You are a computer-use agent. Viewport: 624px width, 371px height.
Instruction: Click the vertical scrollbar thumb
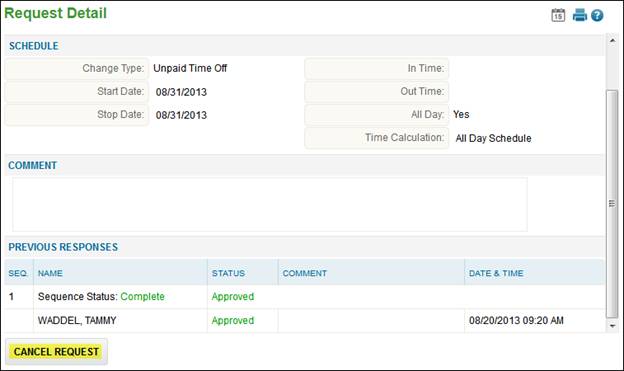(x=612, y=204)
